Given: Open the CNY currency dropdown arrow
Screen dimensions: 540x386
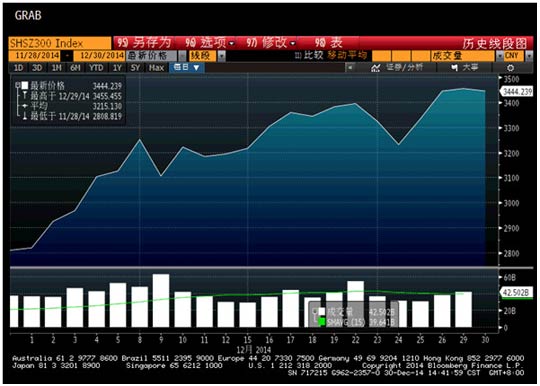Looking at the screenshot, I should click(x=529, y=56).
